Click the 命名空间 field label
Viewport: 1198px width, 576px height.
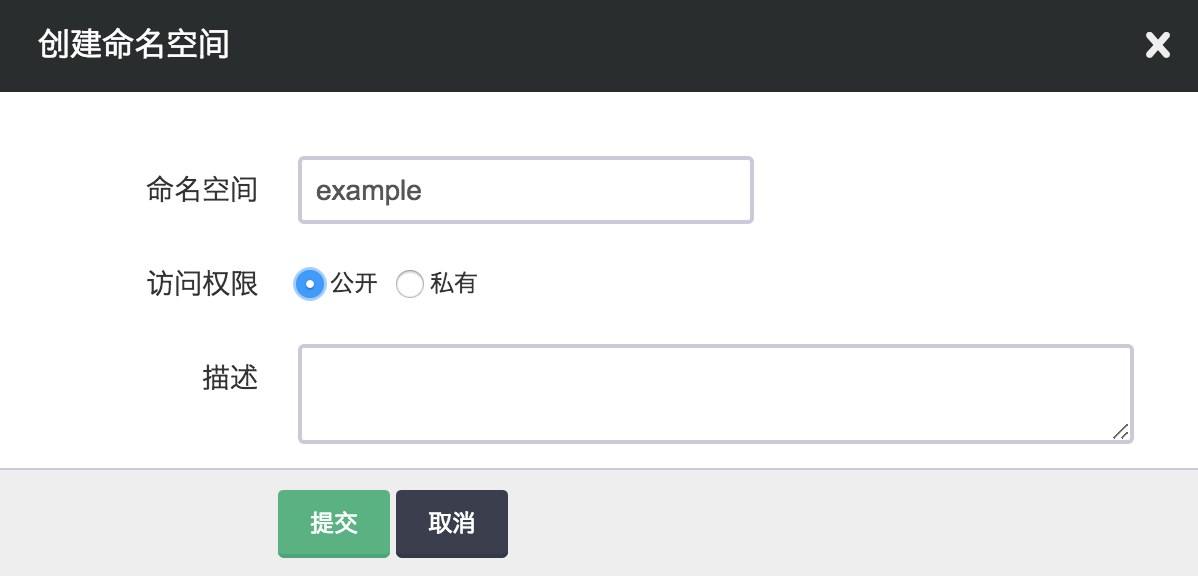(202, 190)
